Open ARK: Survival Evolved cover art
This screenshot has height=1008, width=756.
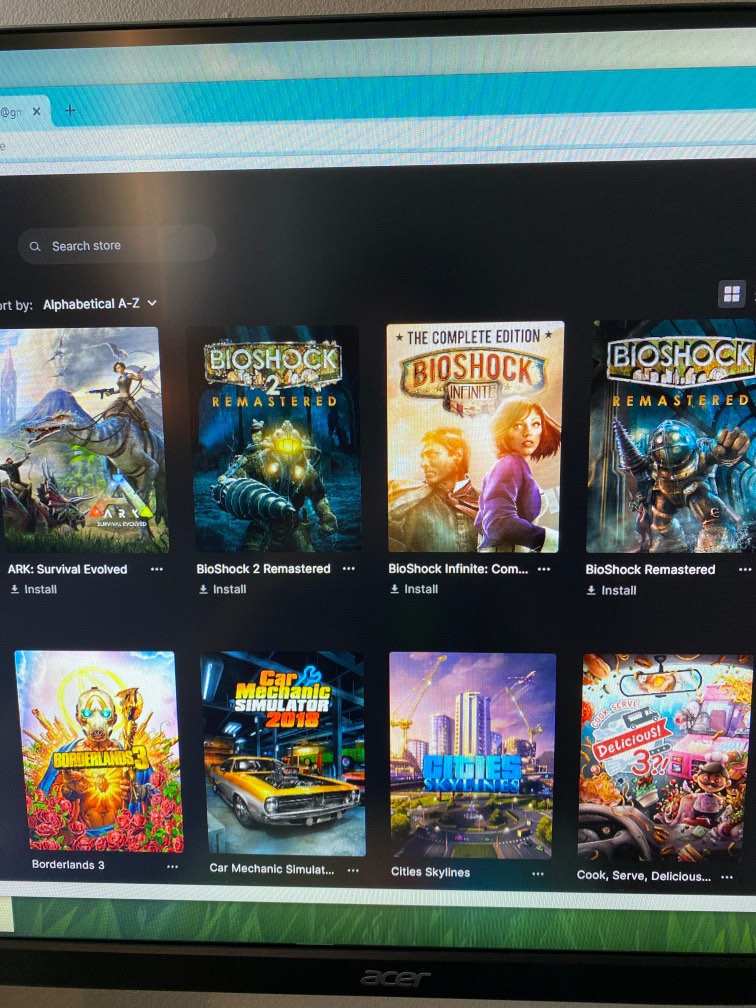point(82,440)
